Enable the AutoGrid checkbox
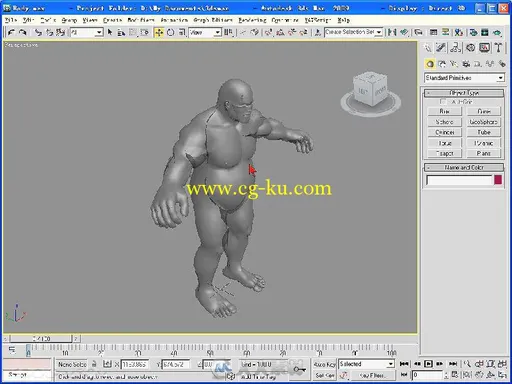Image resolution: width=512 pixels, height=384 pixels. click(x=443, y=101)
